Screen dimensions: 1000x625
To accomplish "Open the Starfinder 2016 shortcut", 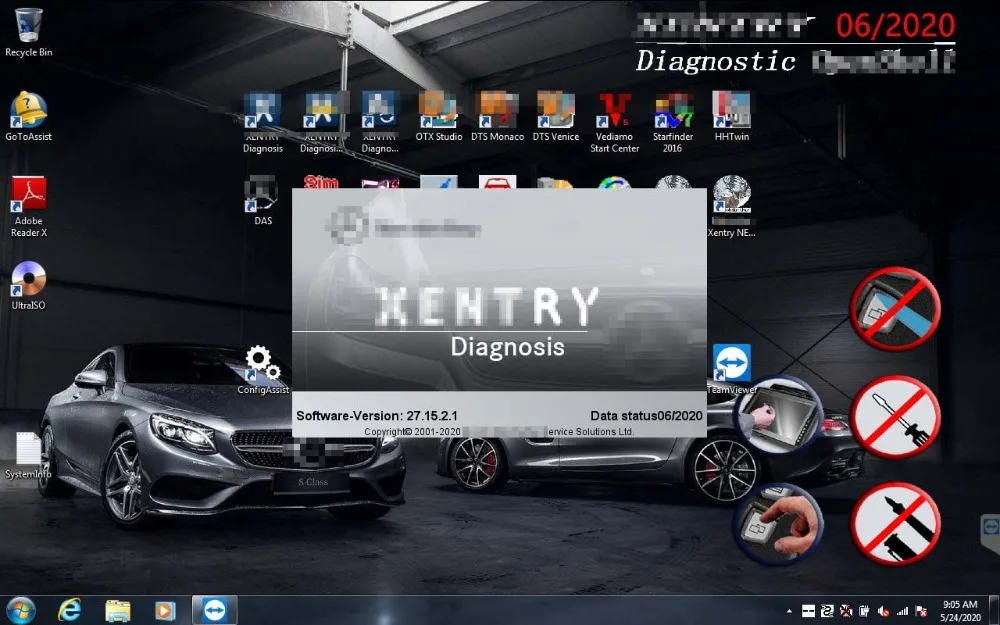I will [x=673, y=122].
